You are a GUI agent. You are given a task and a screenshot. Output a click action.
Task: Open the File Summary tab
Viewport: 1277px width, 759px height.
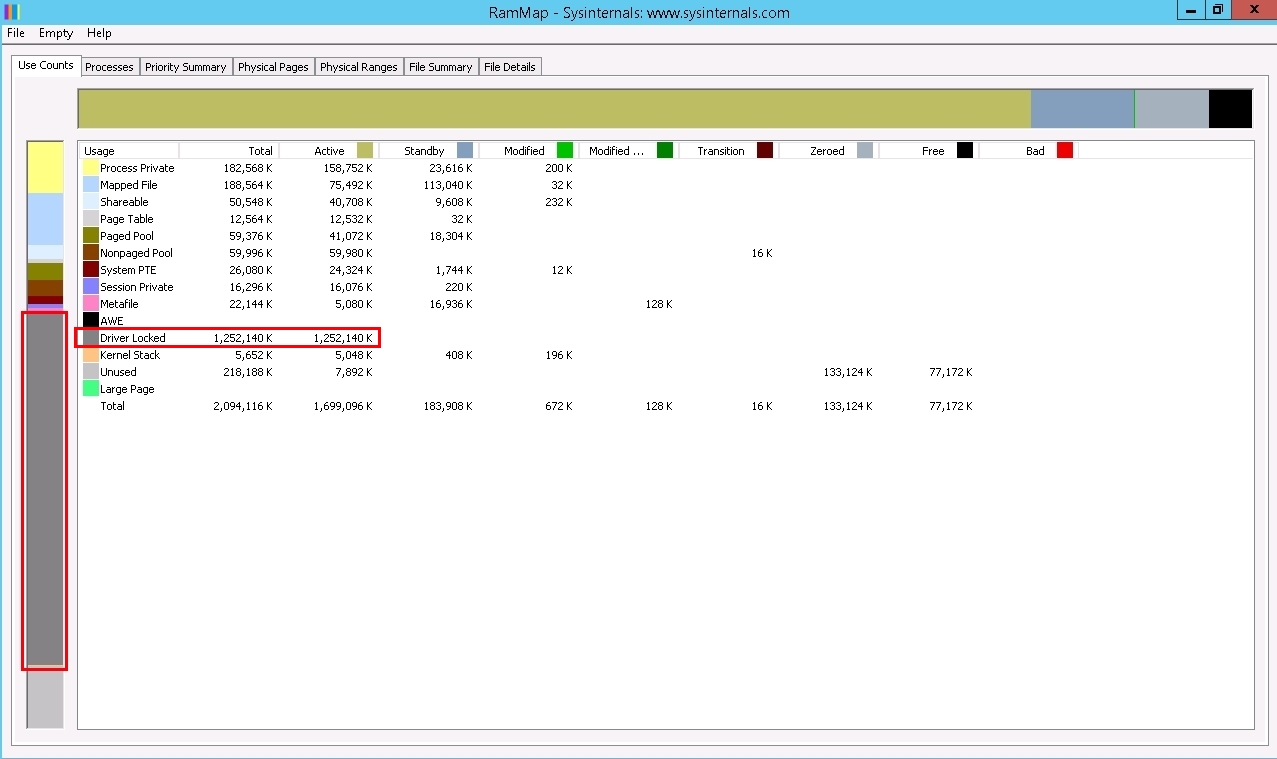pyautogui.click(x=440, y=67)
